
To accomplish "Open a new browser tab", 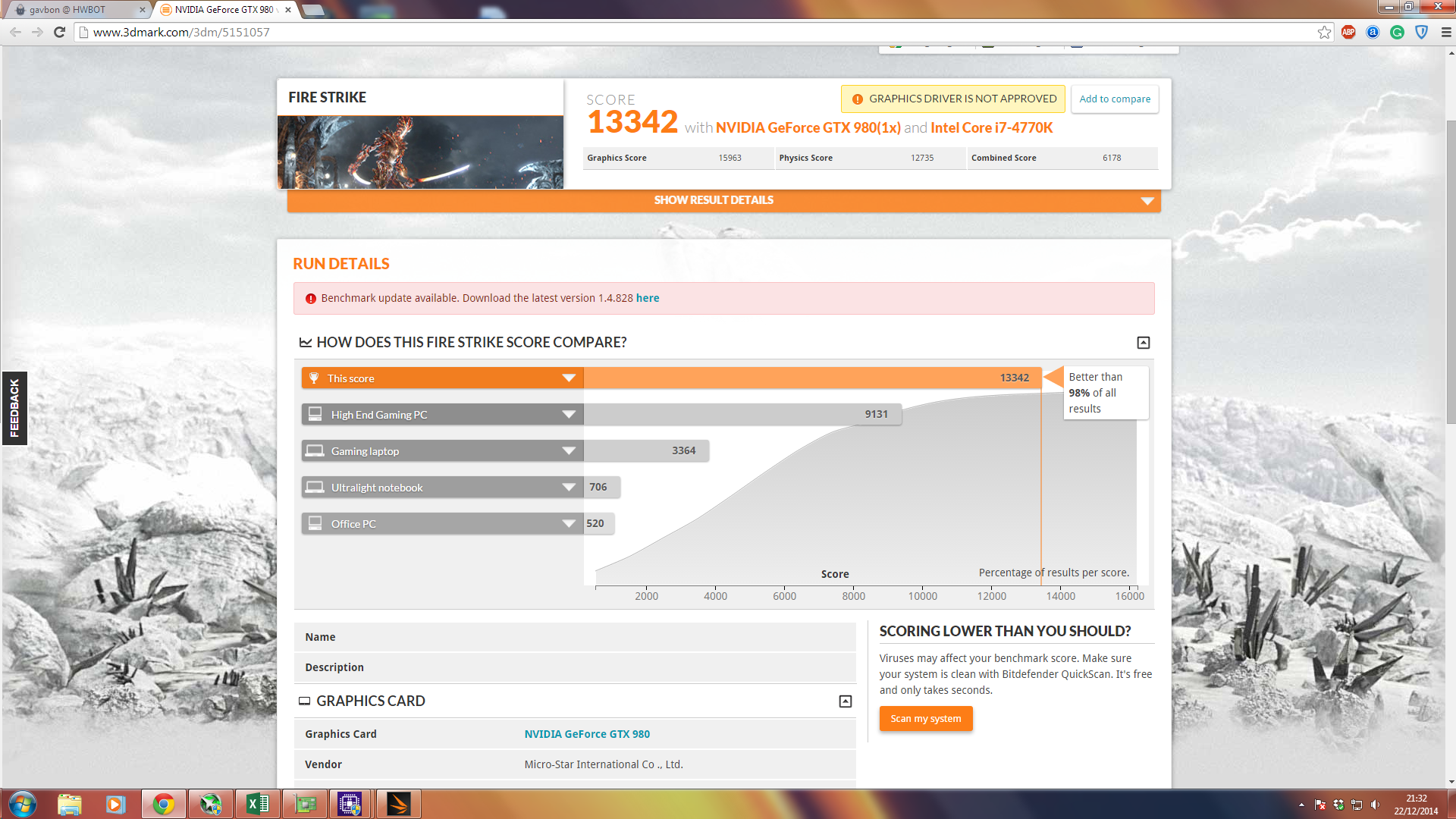I will [313, 10].
